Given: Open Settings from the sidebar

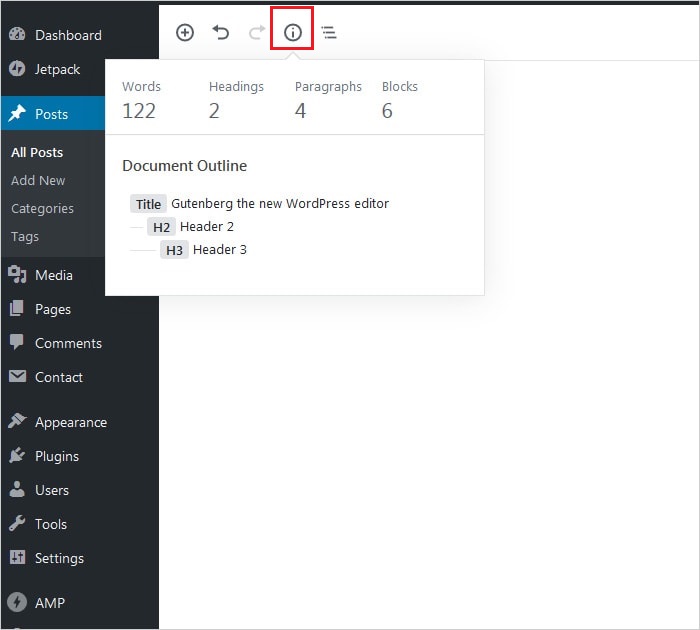Looking at the screenshot, I should [x=59, y=558].
